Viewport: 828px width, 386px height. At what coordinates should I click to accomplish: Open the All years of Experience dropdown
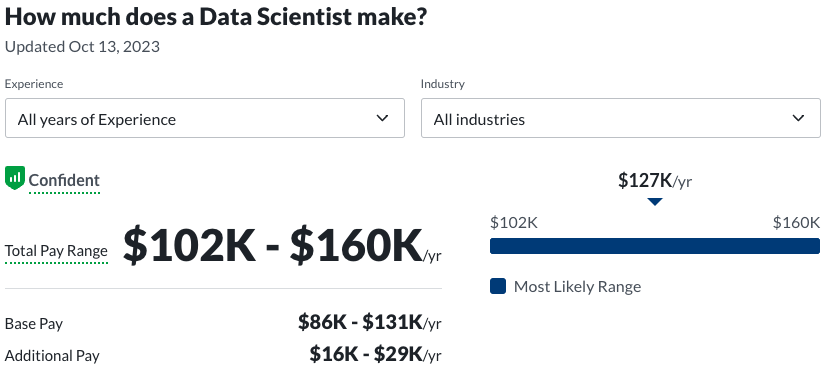[x=205, y=118]
